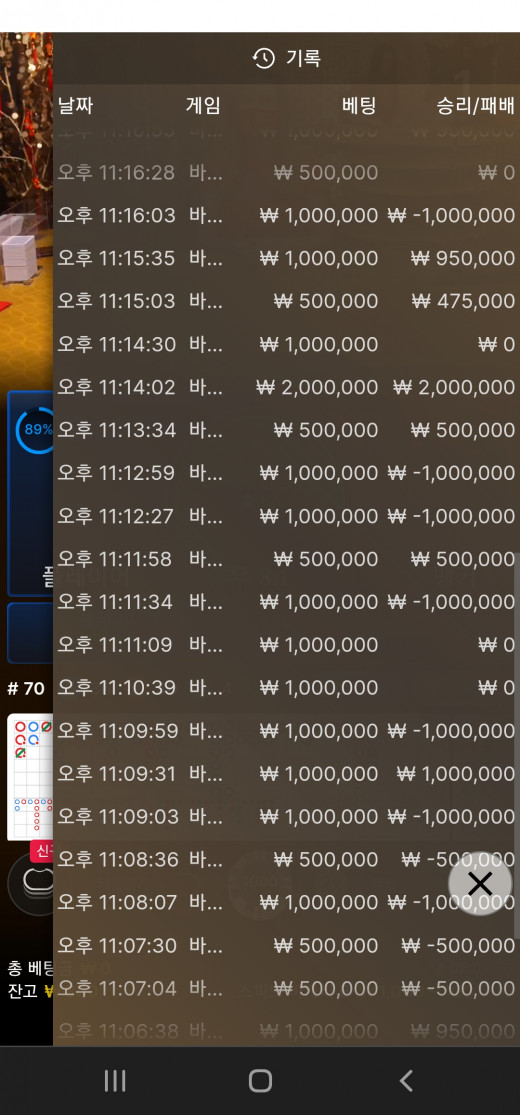
Task: Tap the Android home button
Action: (x=260, y=1081)
